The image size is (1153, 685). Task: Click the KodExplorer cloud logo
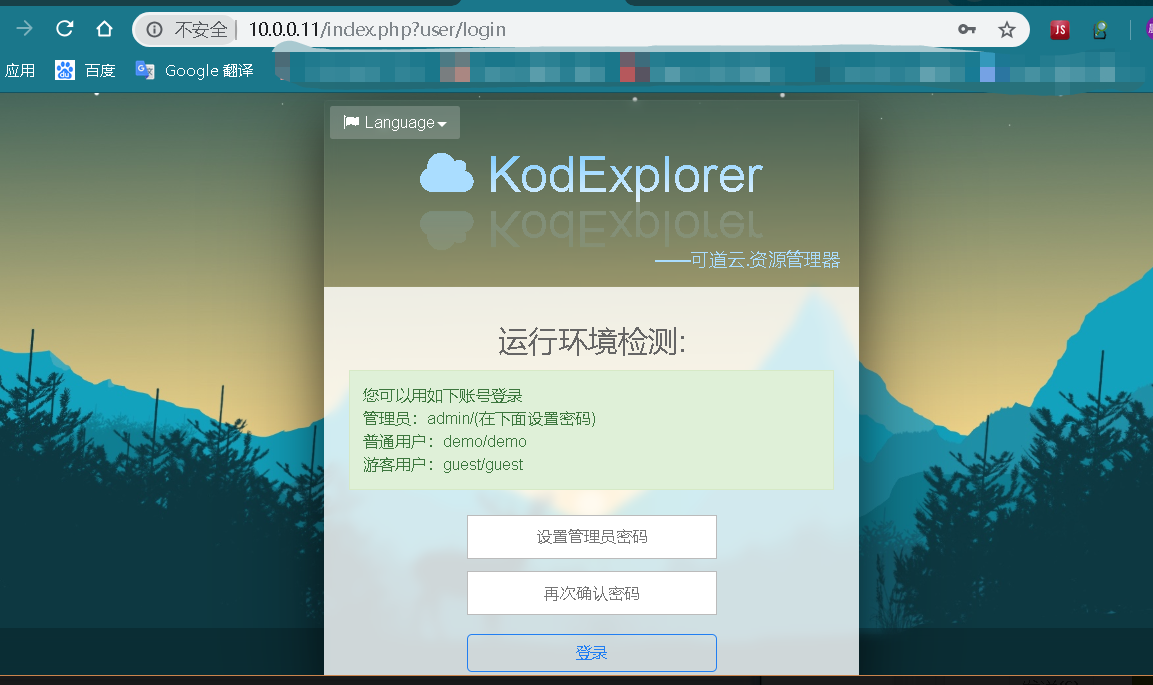tap(447, 173)
